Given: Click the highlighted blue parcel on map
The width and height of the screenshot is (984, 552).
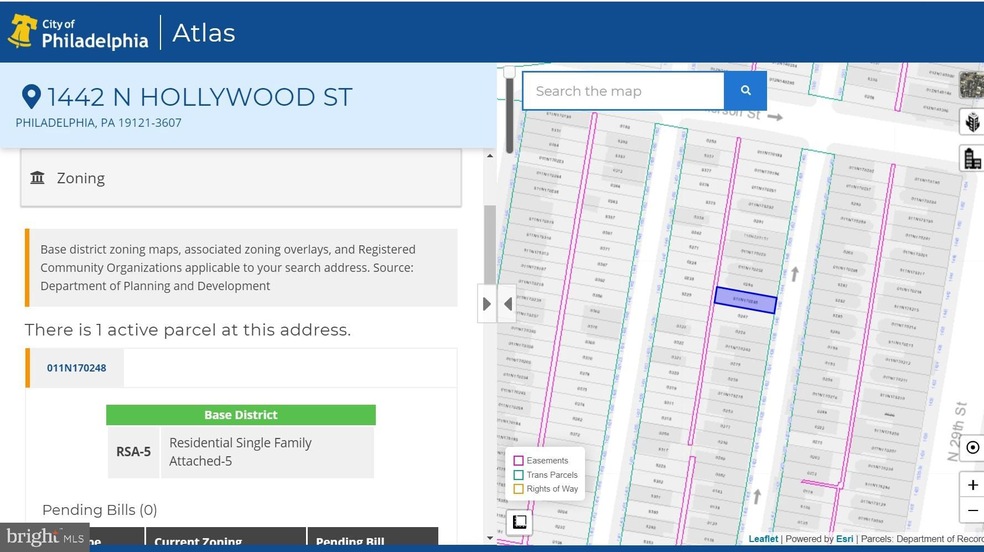Looking at the screenshot, I should pyautogui.click(x=745, y=300).
